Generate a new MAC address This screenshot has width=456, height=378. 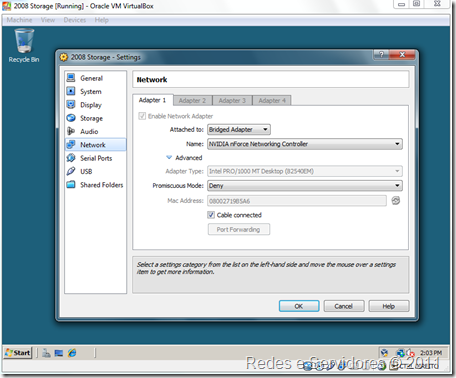[x=396, y=201]
